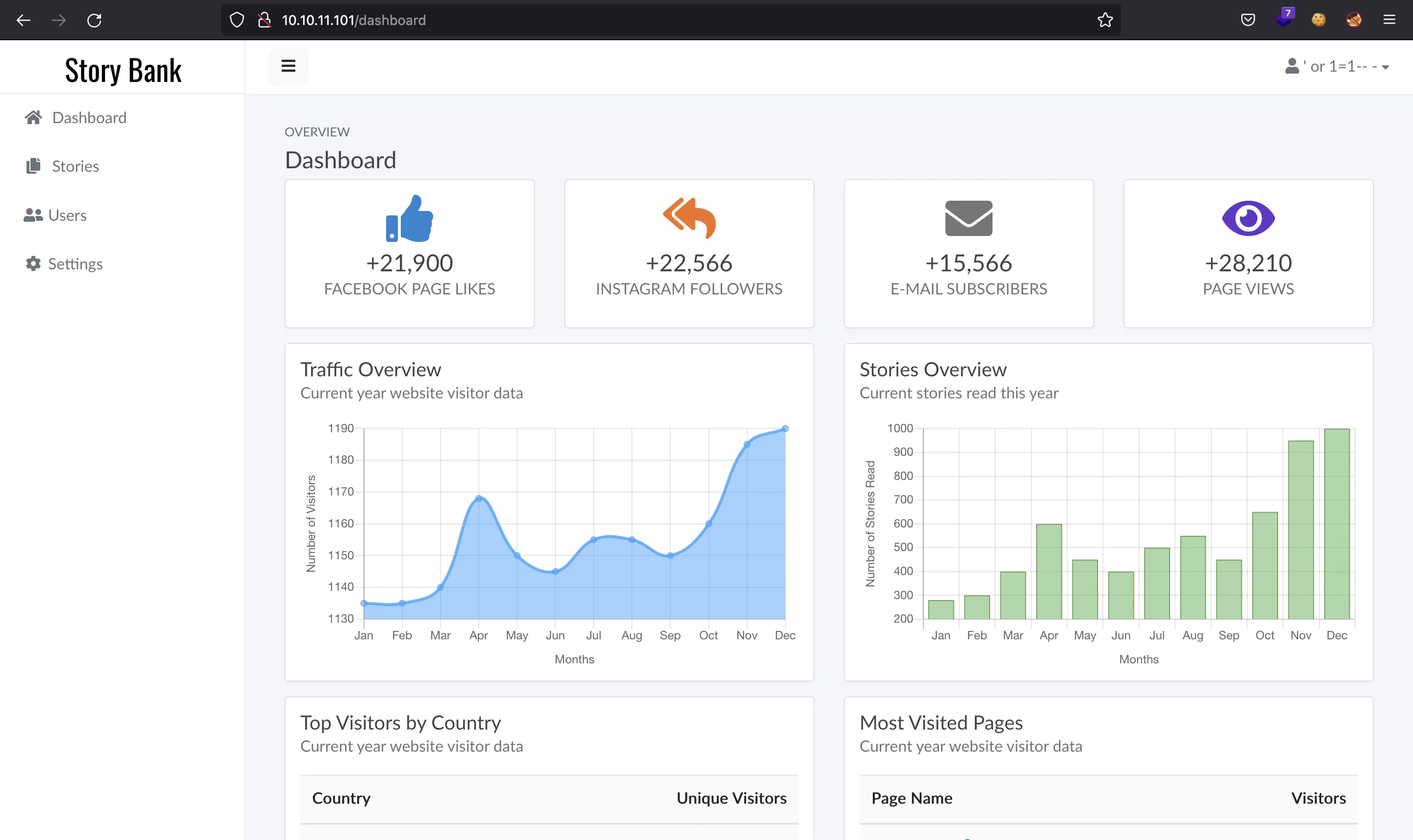Open the Pocket save icon

[x=1248, y=20]
